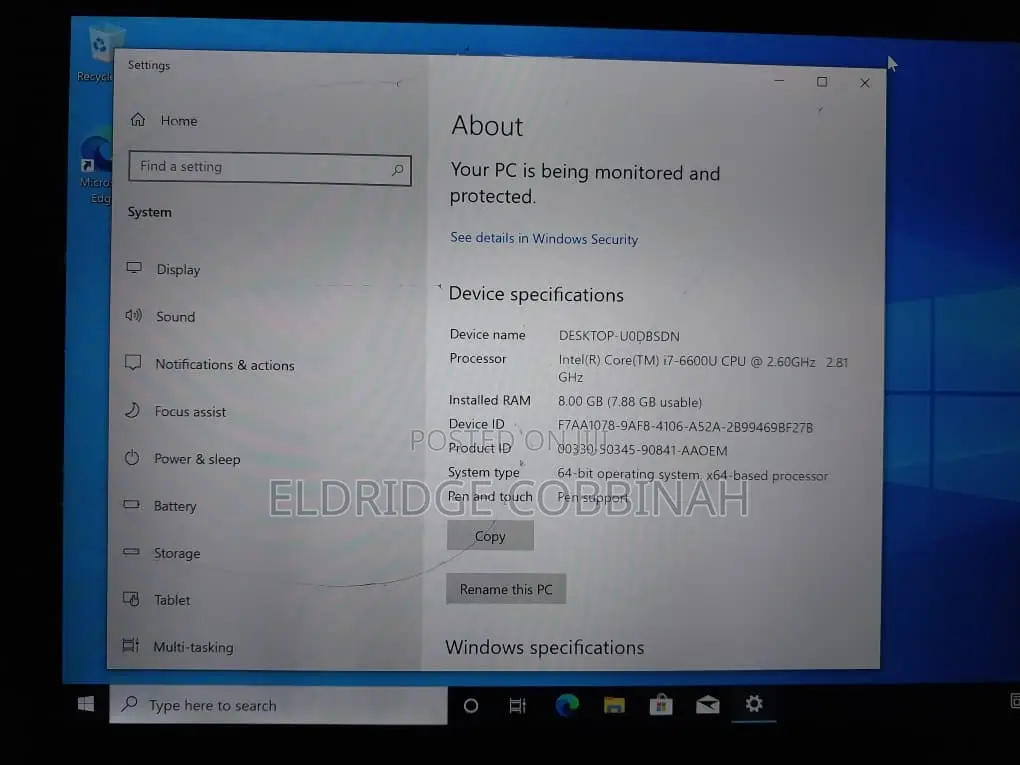Viewport: 1020px width, 765px height.
Task: Launch Microsoft Edge from taskbar
Action: point(567,705)
